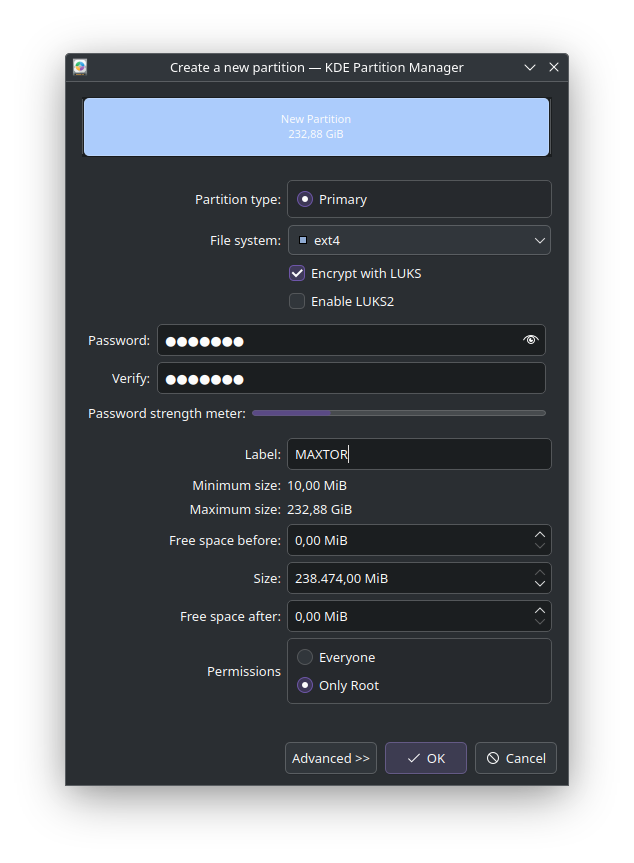This screenshot has height=863, width=634.
Task: Click the KDE Partition Manager app icon
Action: pyautogui.click(x=80, y=67)
